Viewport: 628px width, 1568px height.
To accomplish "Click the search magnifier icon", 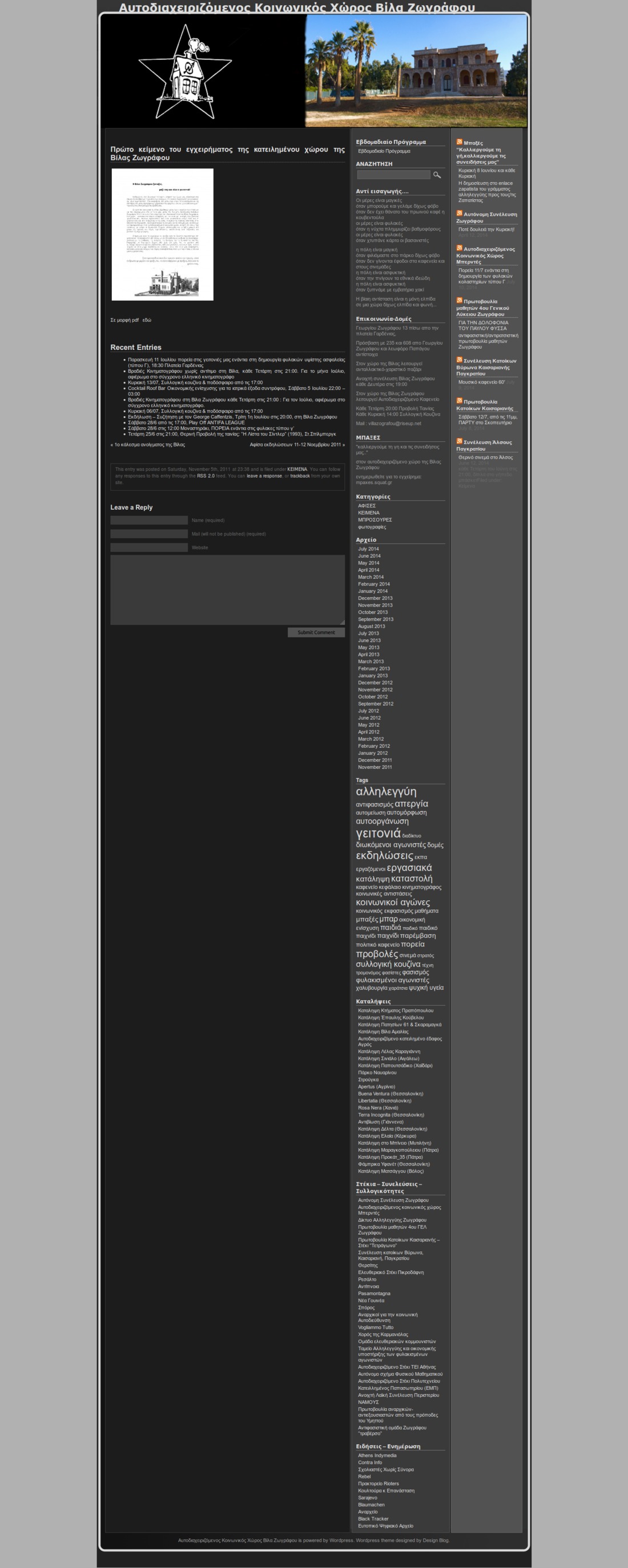I will tap(436, 175).
